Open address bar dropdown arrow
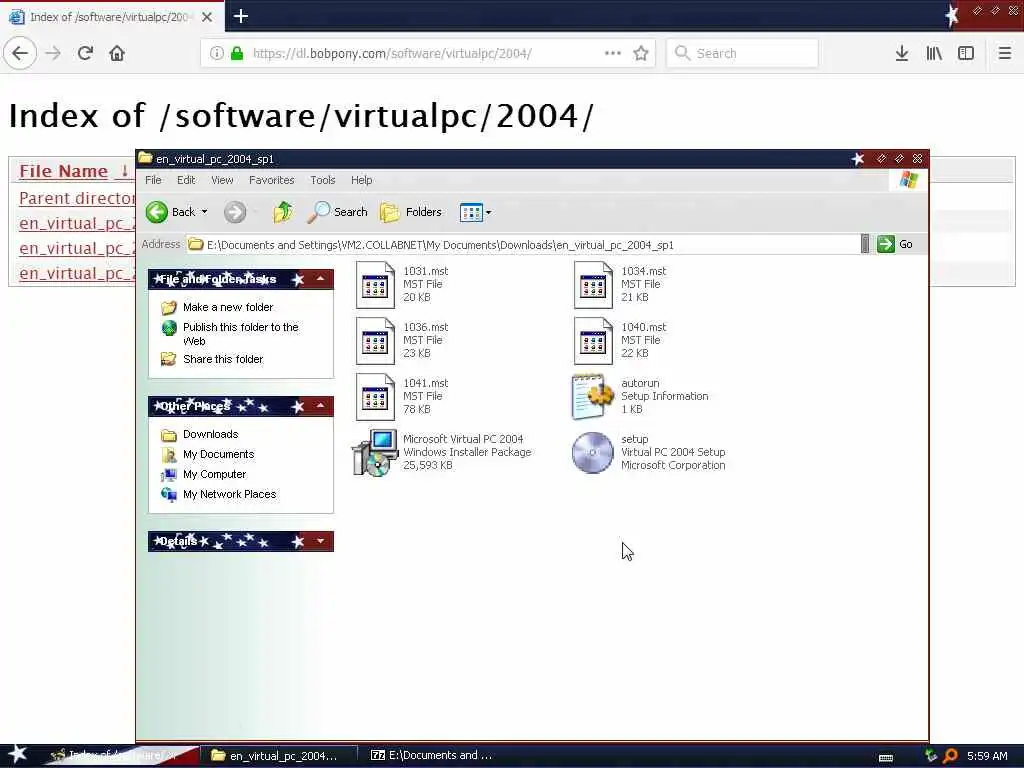The width and height of the screenshot is (1024, 768). (x=865, y=244)
